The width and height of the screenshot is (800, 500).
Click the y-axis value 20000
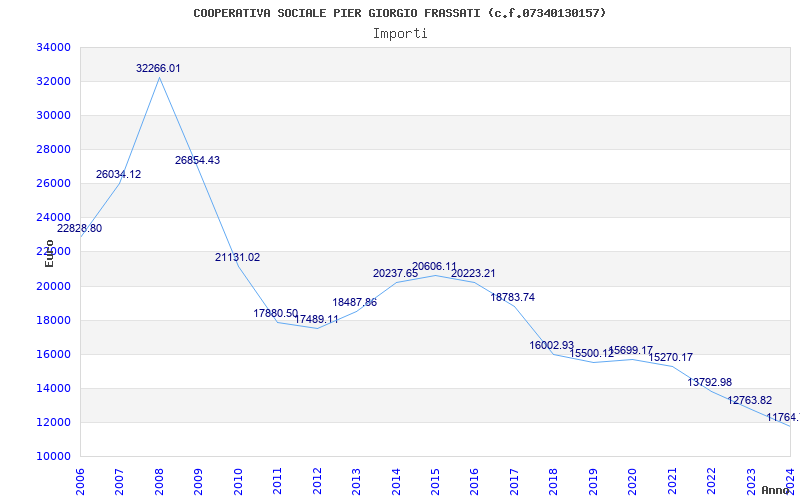click(x=53, y=286)
